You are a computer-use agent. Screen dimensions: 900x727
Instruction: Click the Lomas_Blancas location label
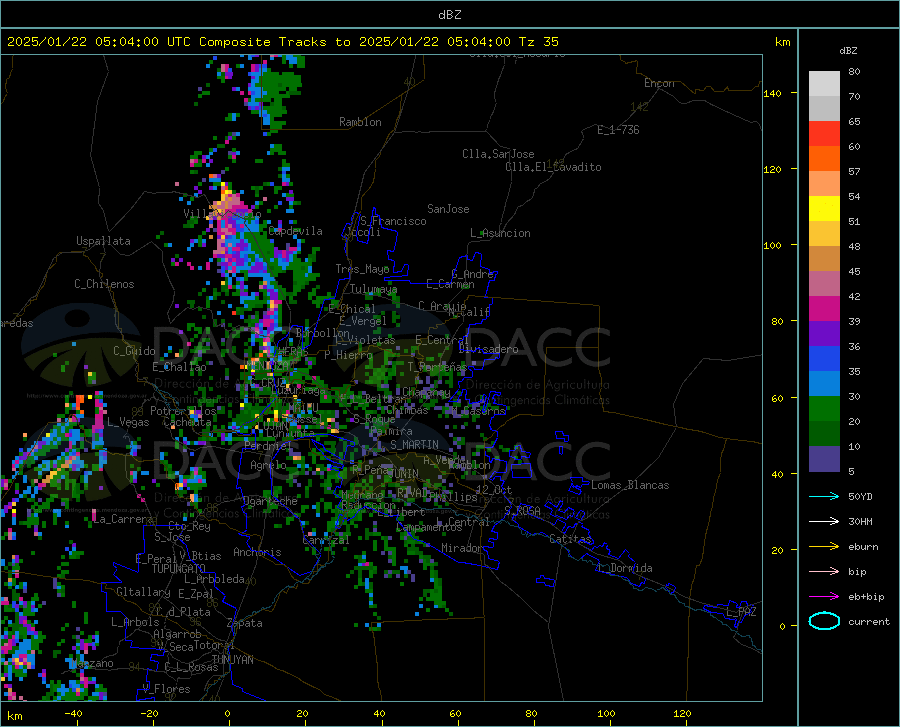[630, 485]
